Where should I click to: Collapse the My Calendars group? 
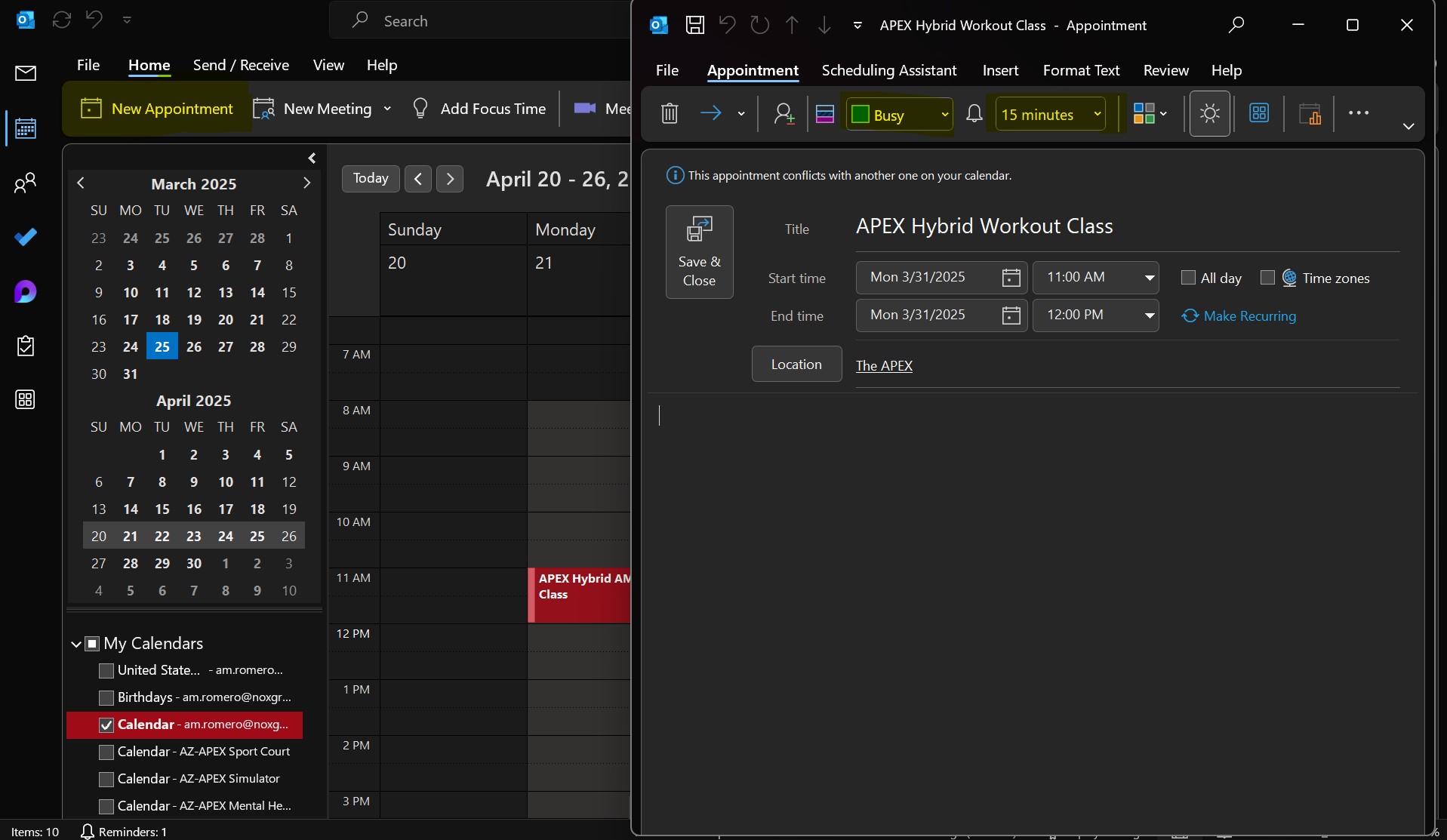coord(76,644)
